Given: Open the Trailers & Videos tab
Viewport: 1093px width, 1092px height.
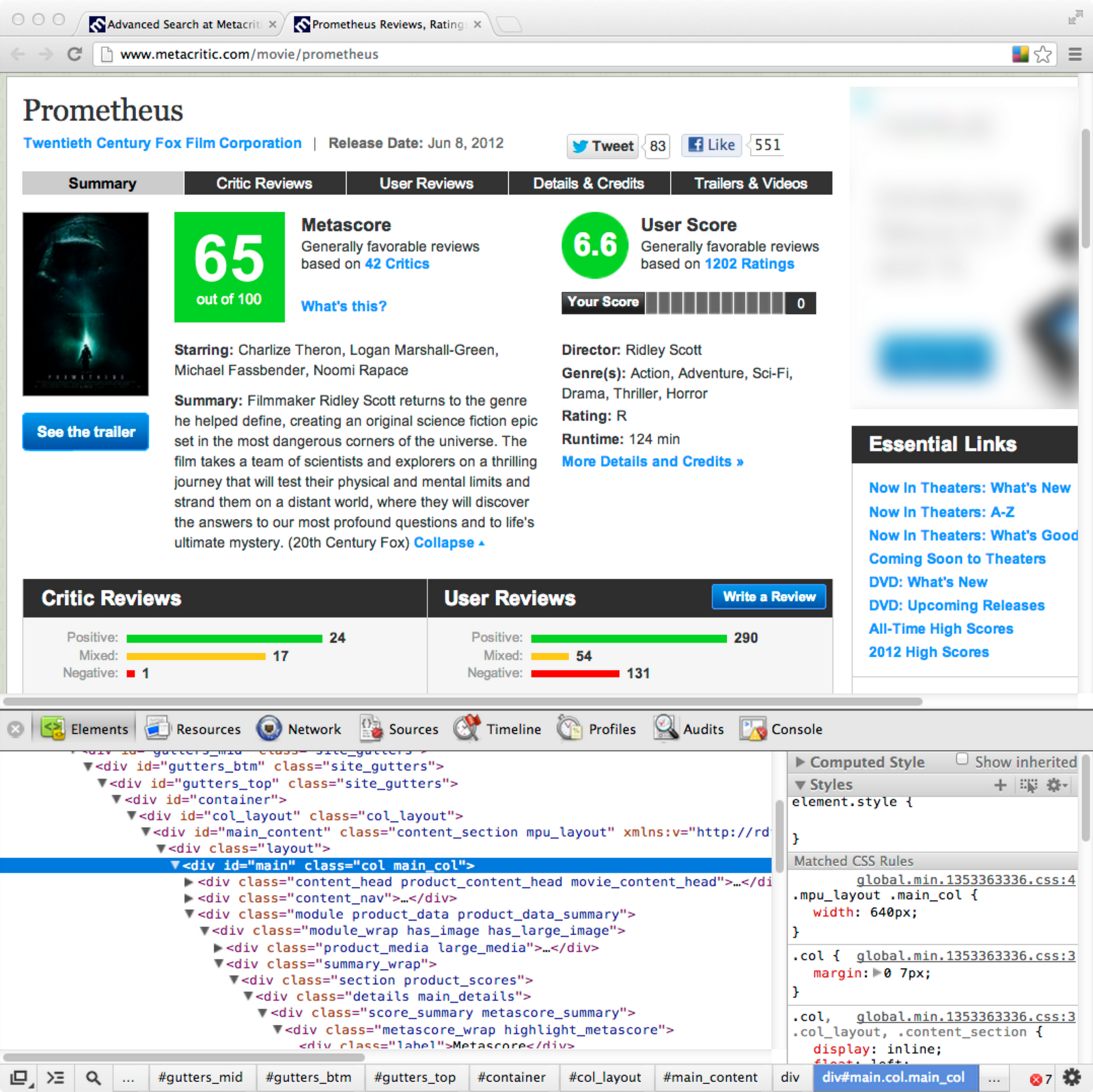Looking at the screenshot, I should click(x=751, y=183).
